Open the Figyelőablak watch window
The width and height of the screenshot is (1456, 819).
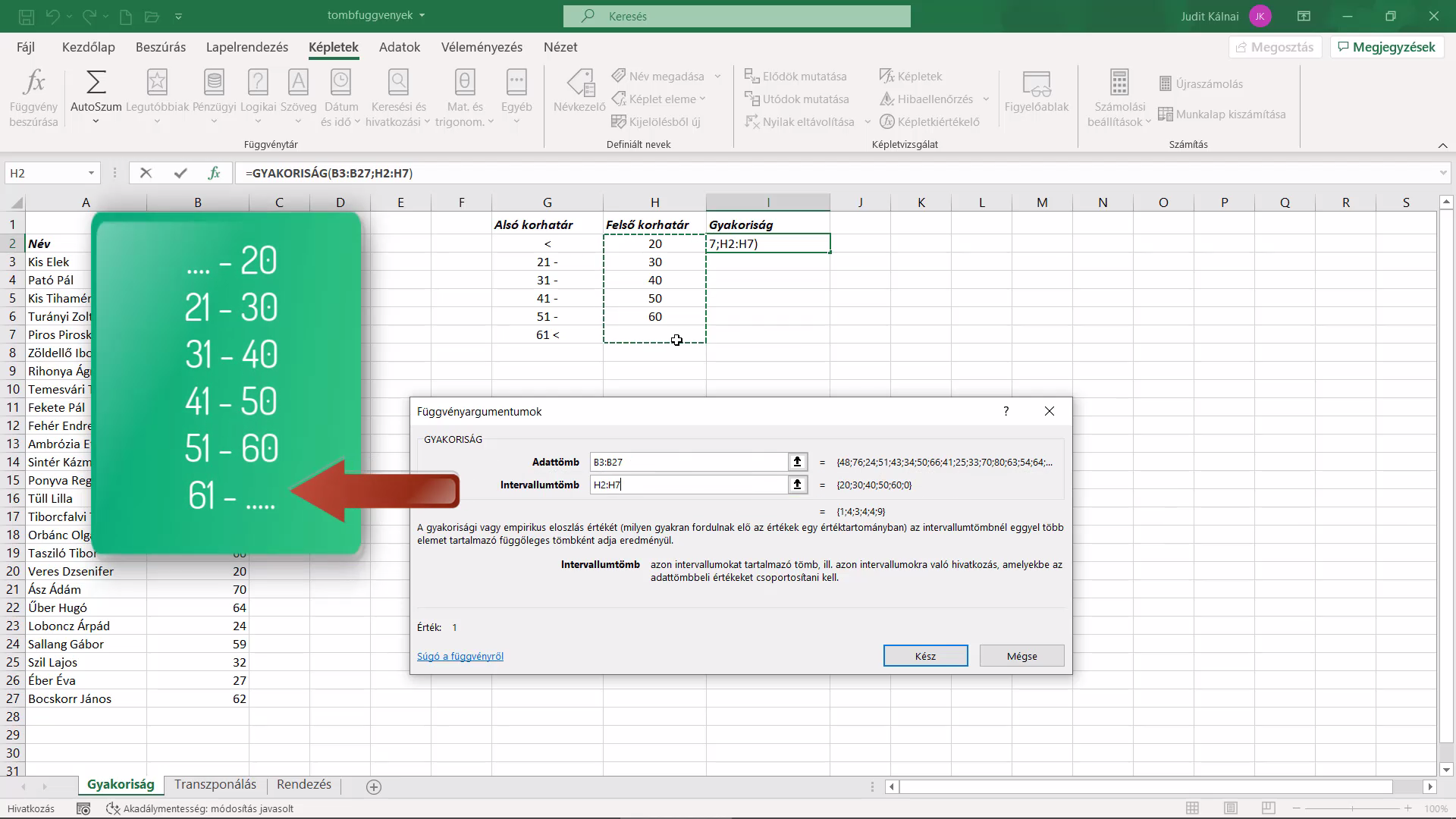(1036, 91)
